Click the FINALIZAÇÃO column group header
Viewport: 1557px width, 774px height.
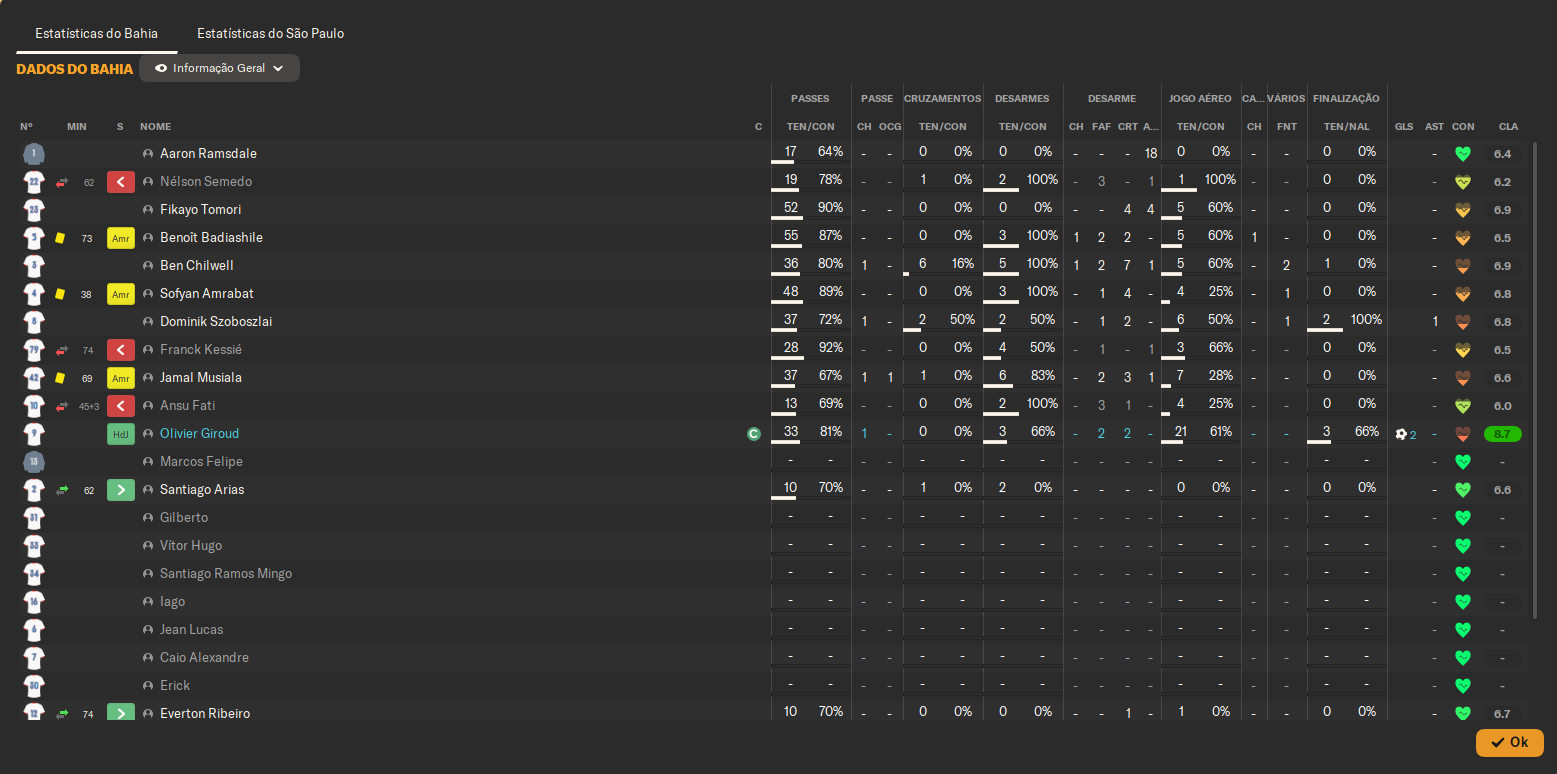1346,99
